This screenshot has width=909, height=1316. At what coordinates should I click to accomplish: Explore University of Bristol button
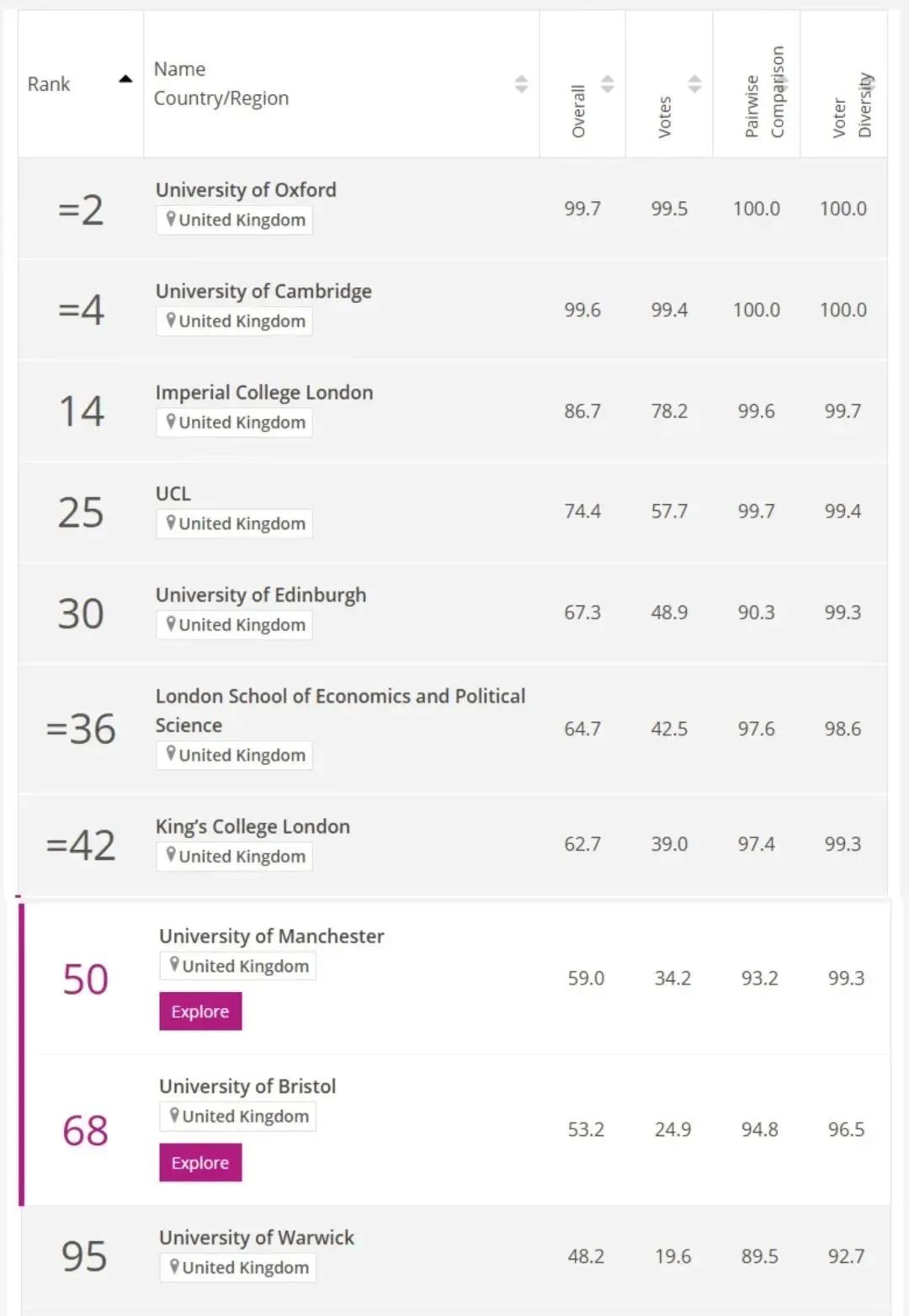pos(200,1162)
